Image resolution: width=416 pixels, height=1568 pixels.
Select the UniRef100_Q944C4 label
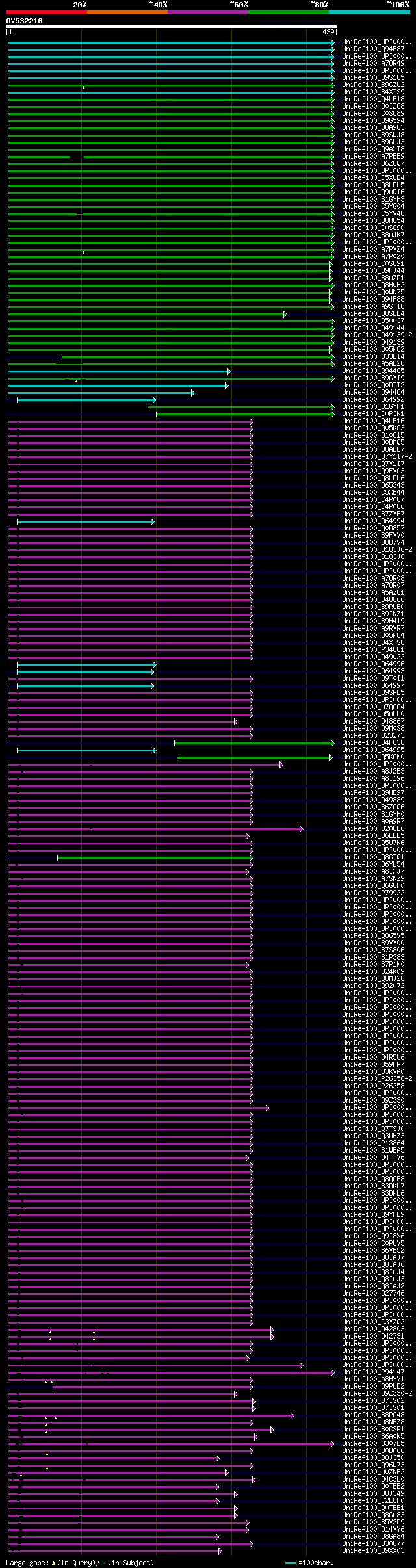tap(373, 393)
